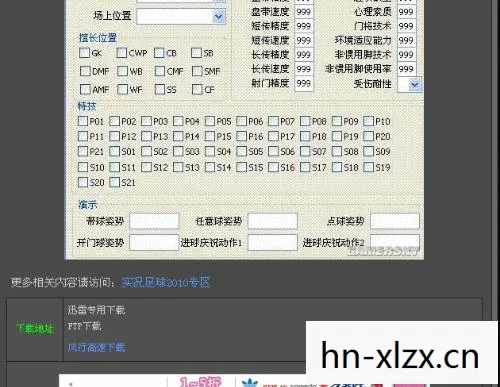Enable the CB position checkbox

pos(159,53)
